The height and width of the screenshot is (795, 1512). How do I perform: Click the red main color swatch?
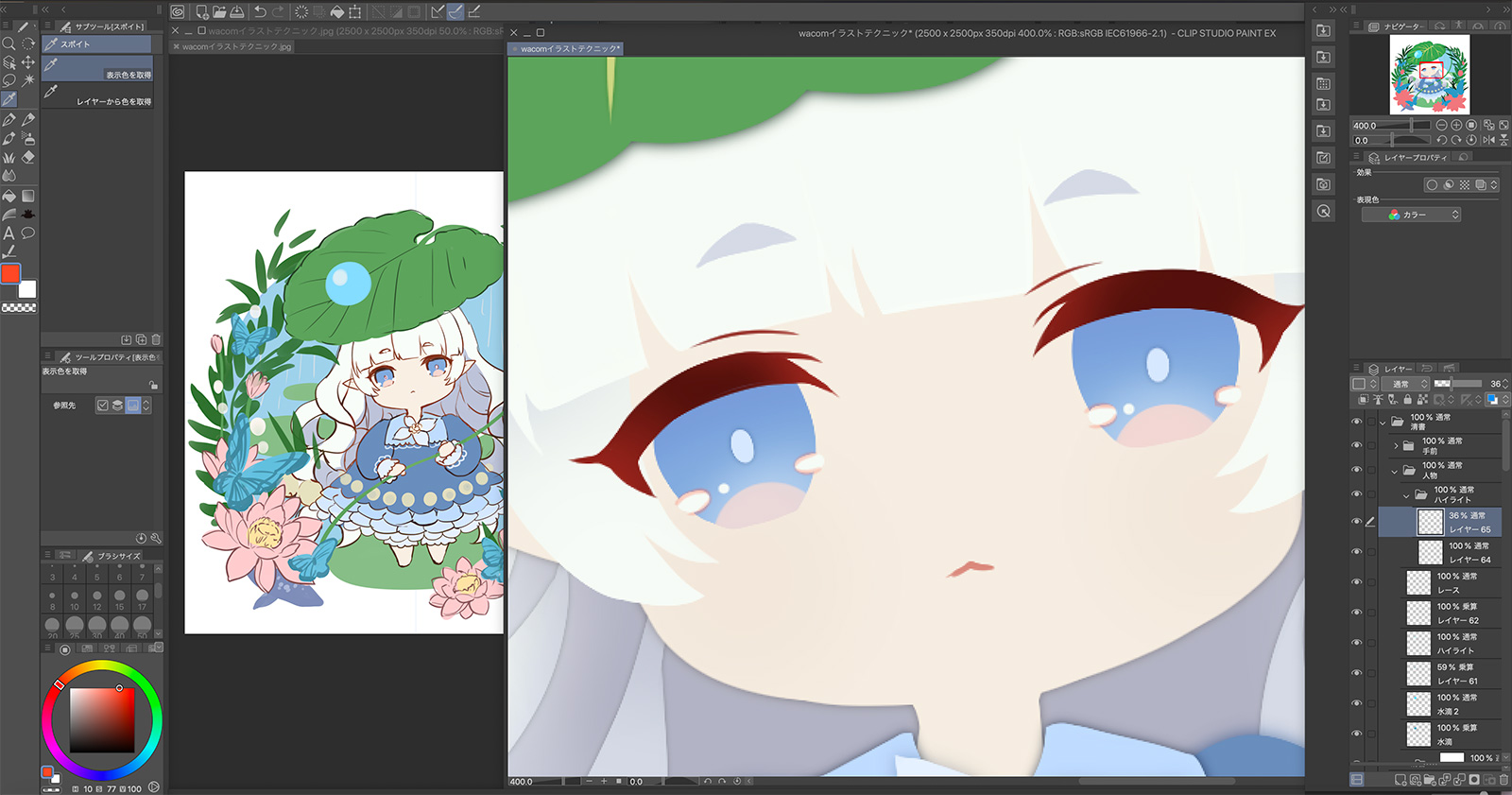[10, 273]
